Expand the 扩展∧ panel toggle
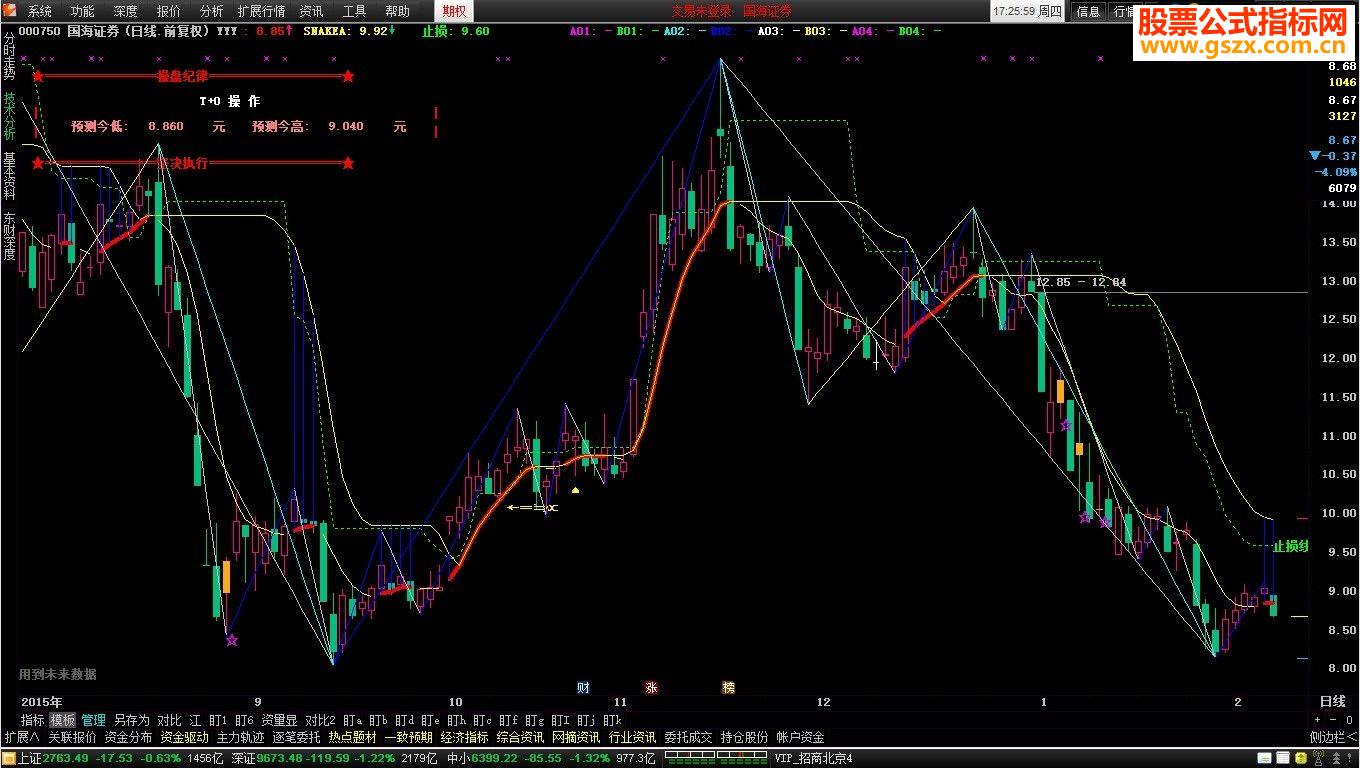This screenshot has height=768, width=1360. click(21, 737)
